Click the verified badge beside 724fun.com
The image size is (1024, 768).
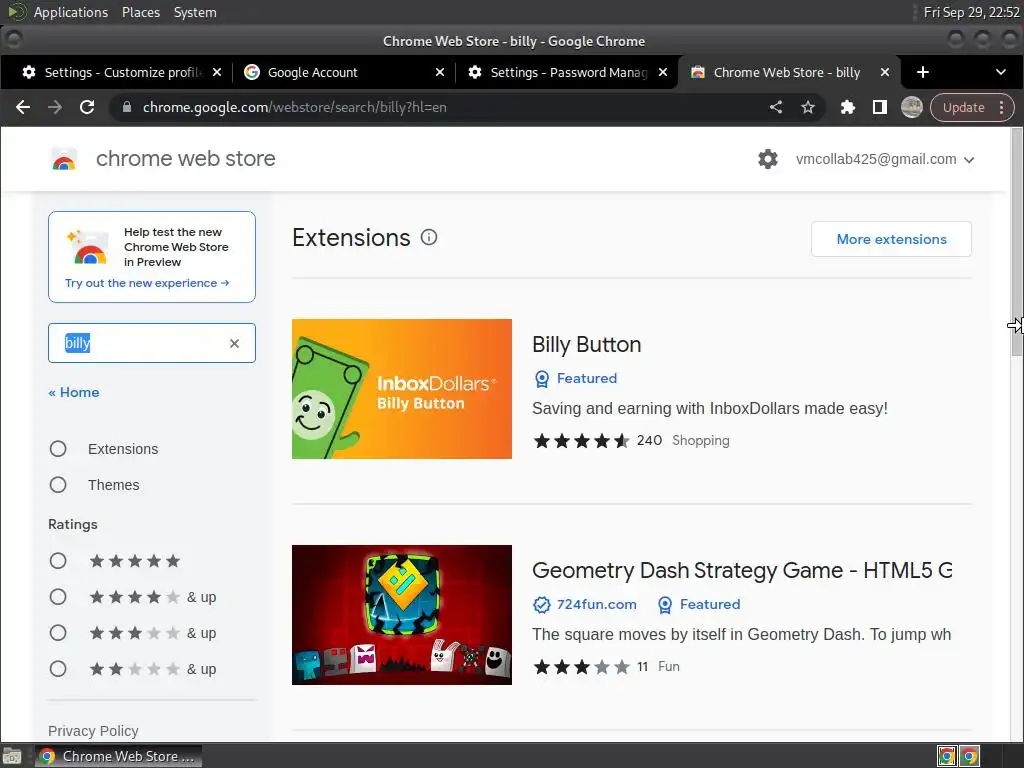coord(541,605)
